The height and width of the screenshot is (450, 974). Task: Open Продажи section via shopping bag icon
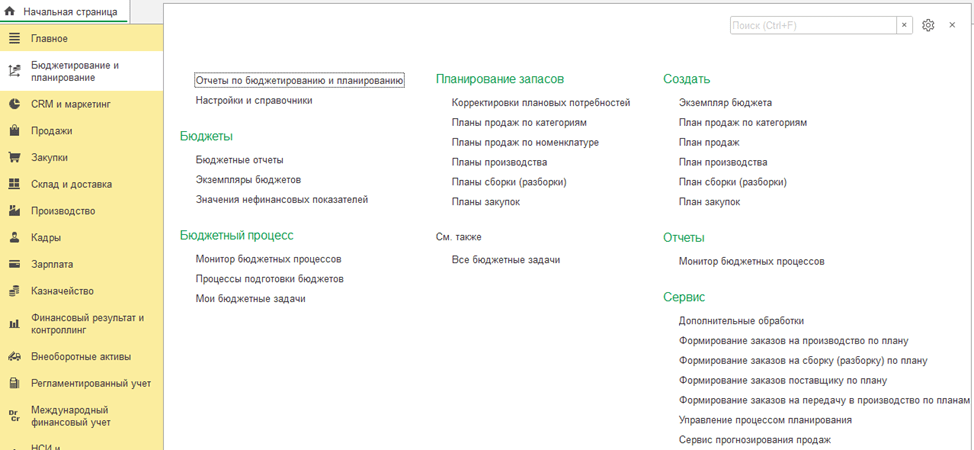click(x=14, y=130)
